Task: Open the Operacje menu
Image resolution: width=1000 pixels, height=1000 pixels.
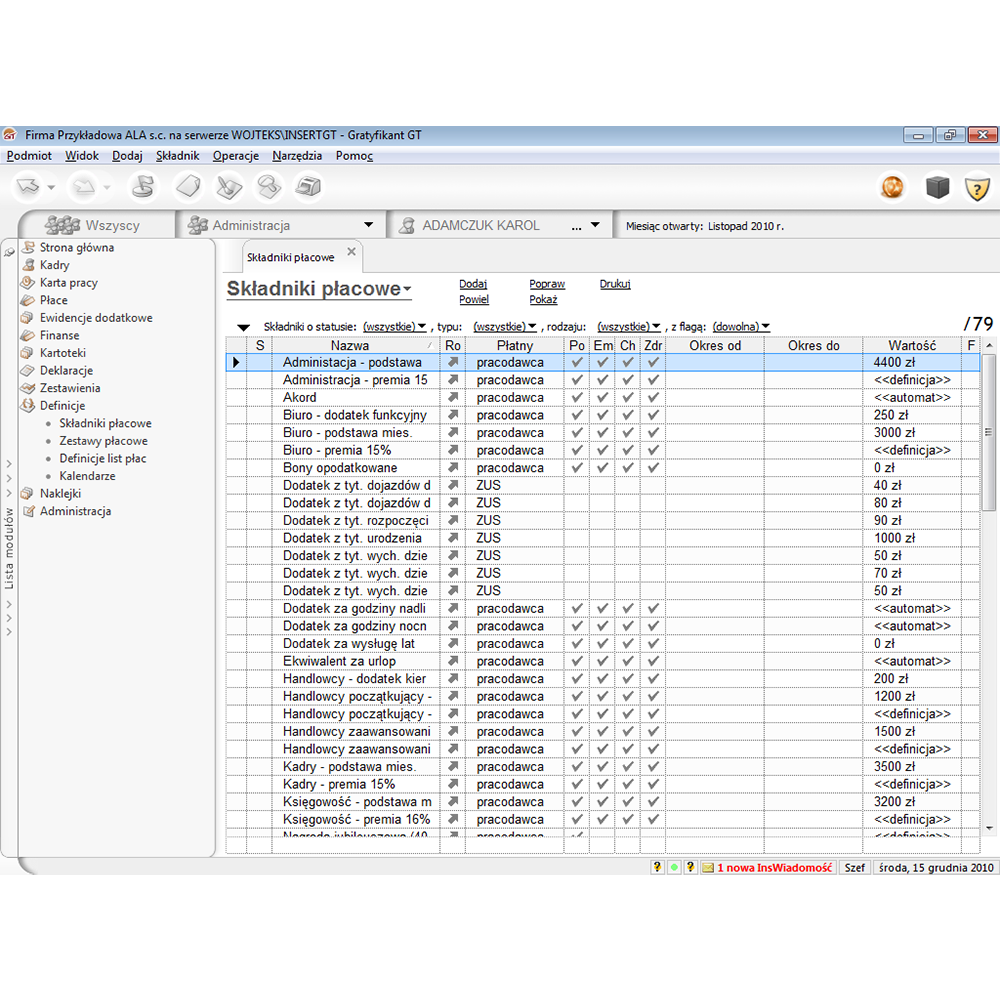Action: (x=235, y=156)
